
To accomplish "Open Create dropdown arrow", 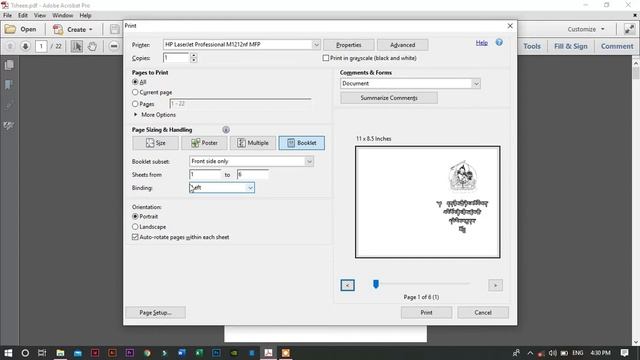I will 91,29.
